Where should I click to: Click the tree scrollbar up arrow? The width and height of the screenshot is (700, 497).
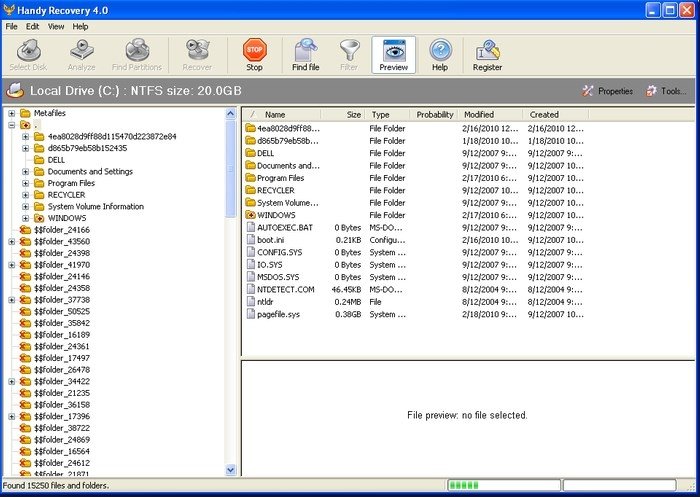pos(230,113)
